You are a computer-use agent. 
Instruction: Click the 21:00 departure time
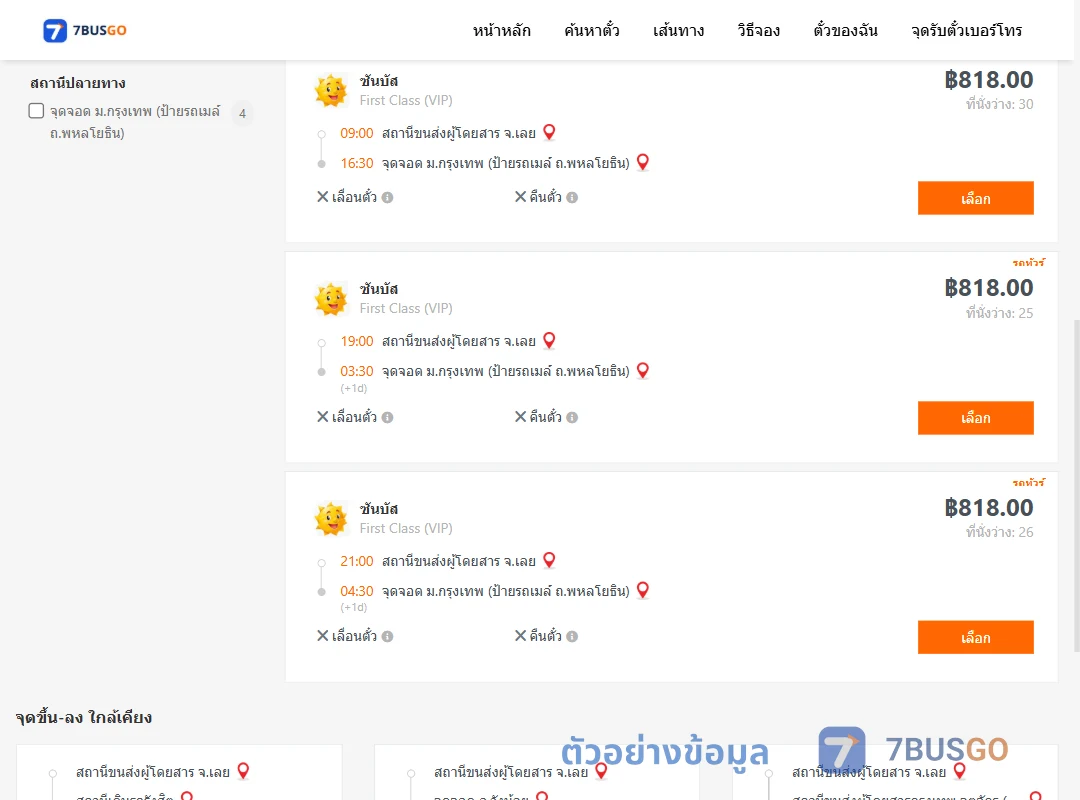[357, 561]
